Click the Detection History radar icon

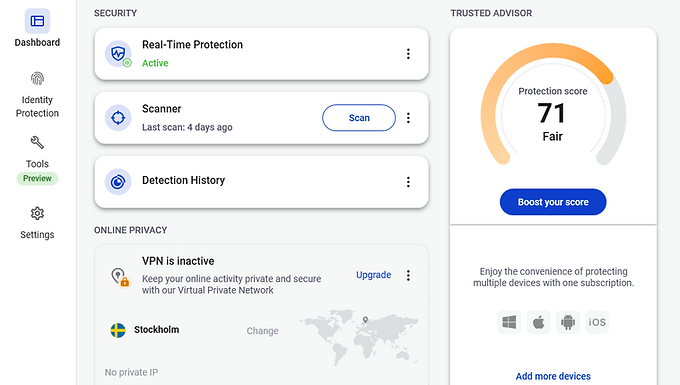tap(118, 182)
